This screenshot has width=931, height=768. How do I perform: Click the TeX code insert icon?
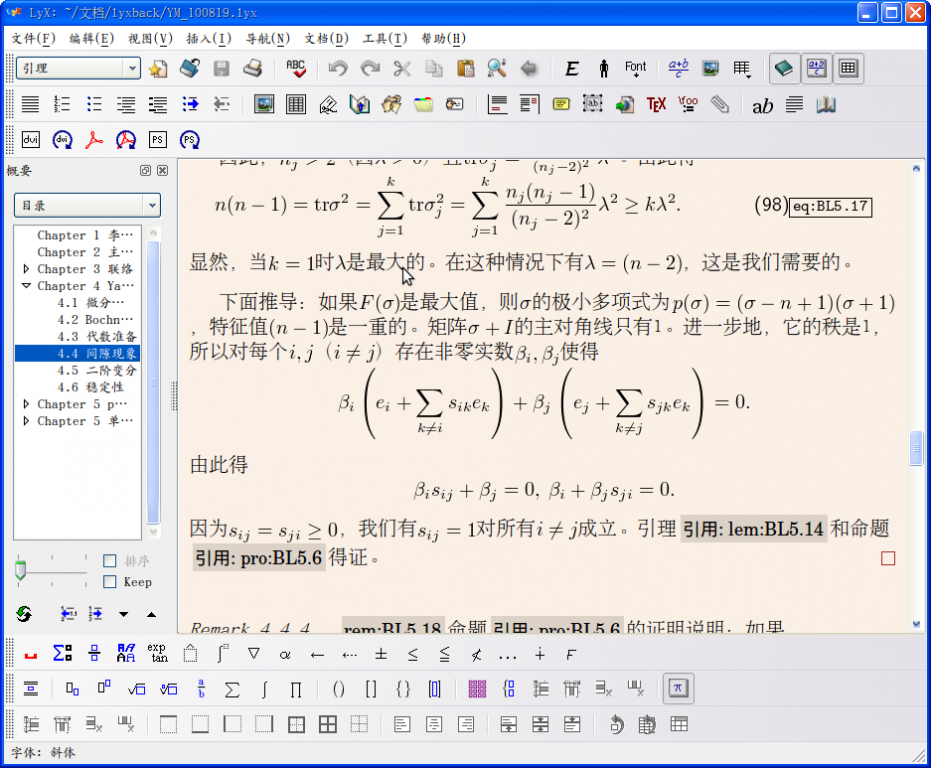[656, 104]
